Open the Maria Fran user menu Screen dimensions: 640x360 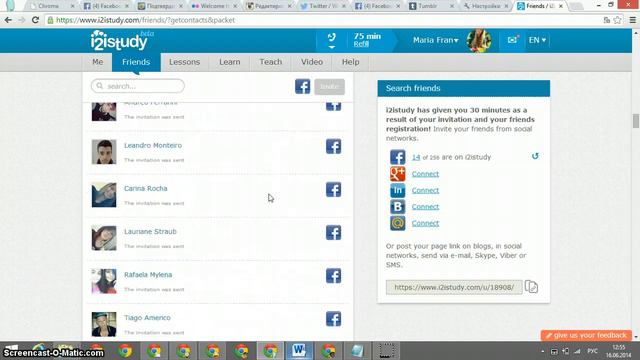click(436, 40)
